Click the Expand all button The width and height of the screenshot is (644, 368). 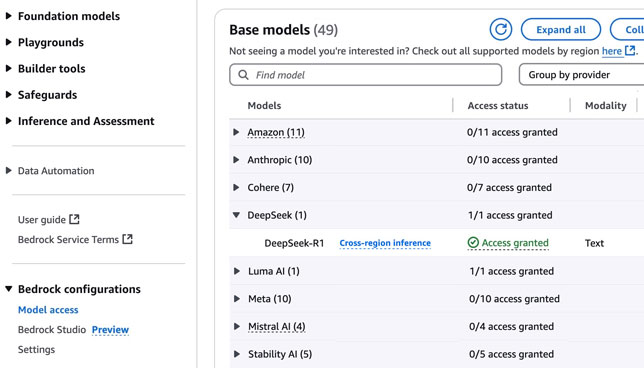pyautogui.click(x=561, y=30)
